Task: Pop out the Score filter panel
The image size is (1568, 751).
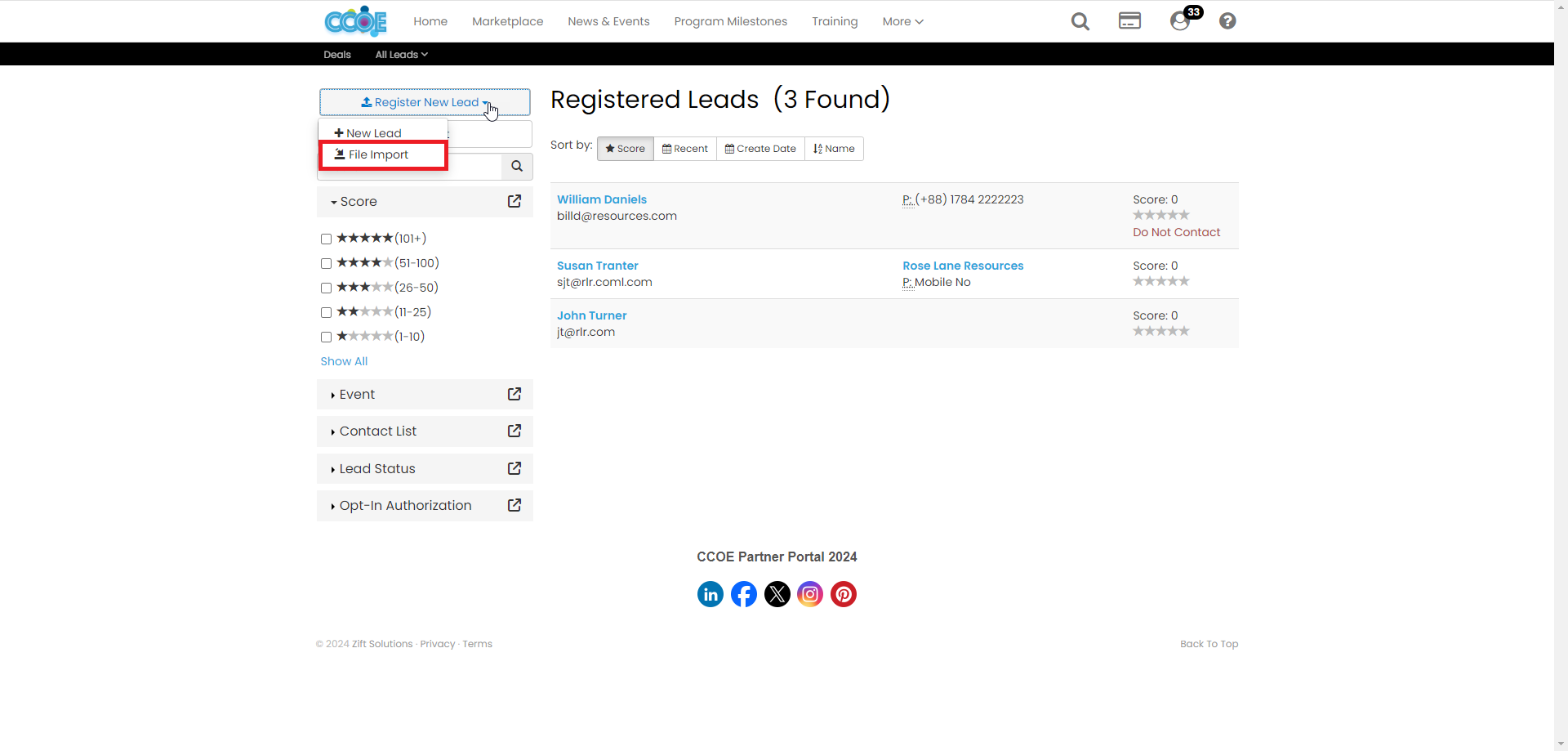Action: pyautogui.click(x=514, y=201)
